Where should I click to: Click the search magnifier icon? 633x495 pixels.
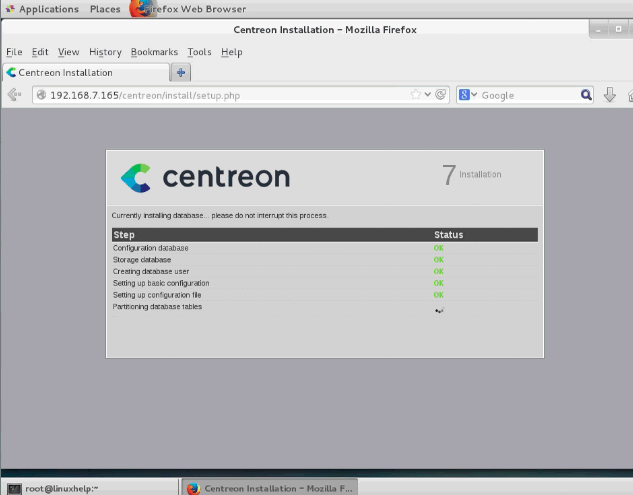[x=586, y=95]
